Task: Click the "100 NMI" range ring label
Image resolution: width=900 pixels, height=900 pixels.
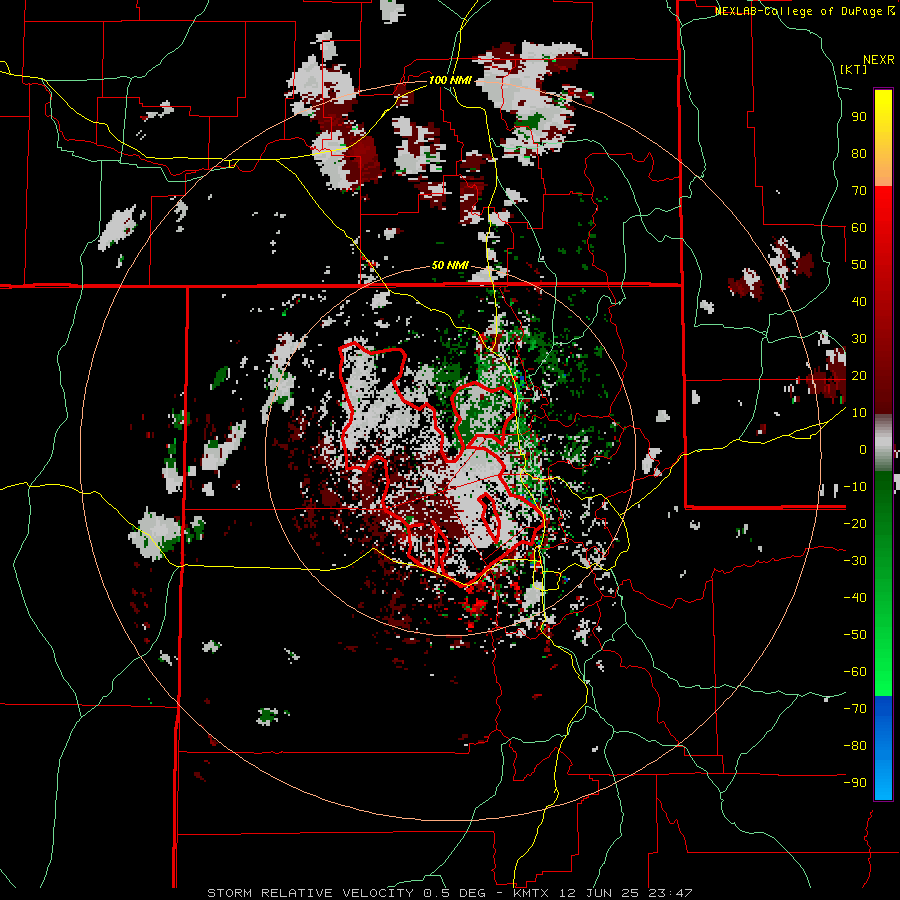Action: point(450,80)
